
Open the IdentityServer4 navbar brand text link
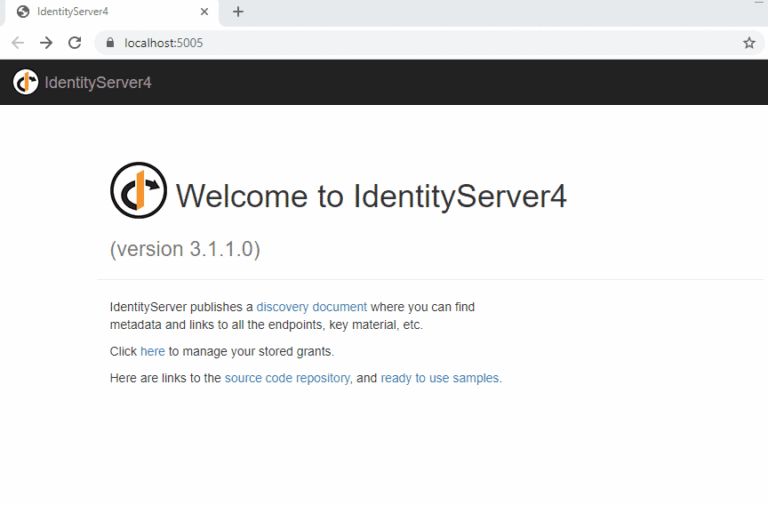[98, 82]
